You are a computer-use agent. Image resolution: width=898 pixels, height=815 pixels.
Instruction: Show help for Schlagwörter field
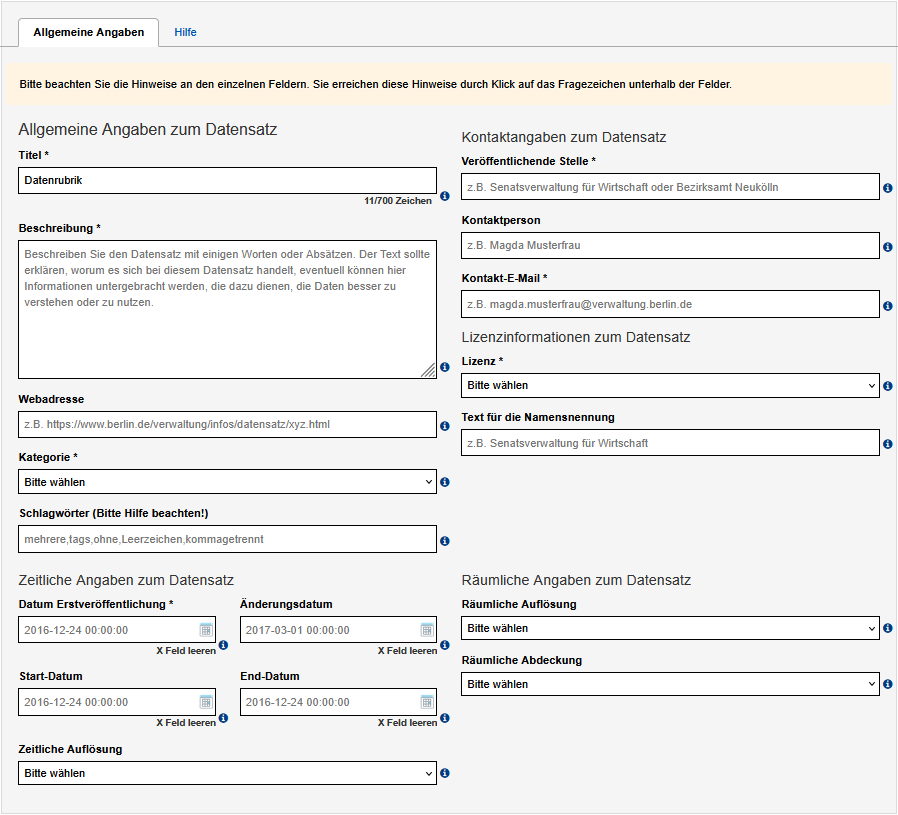[x=445, y=541]
